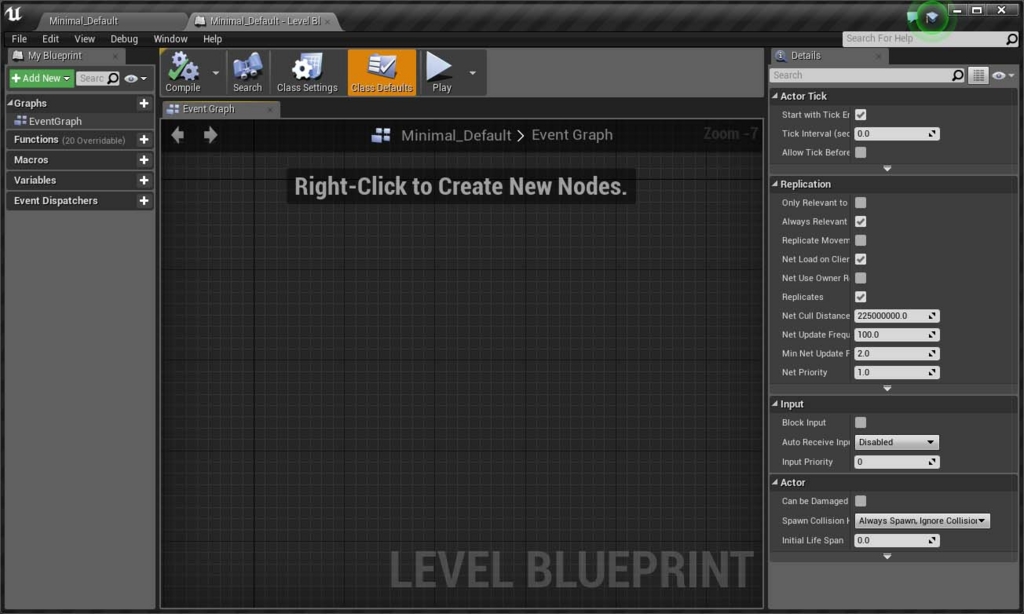Toggle the Replicates checkbox

(x=861, y=297)
